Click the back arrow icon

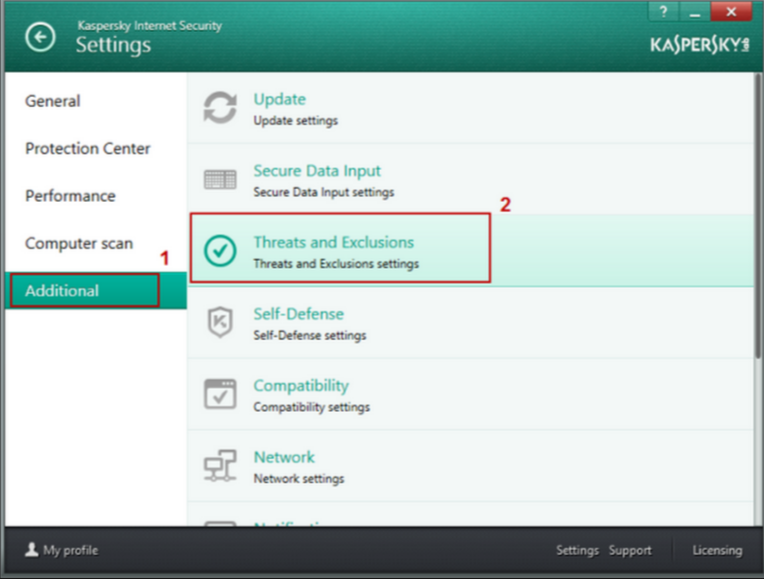tap(40, 37)
